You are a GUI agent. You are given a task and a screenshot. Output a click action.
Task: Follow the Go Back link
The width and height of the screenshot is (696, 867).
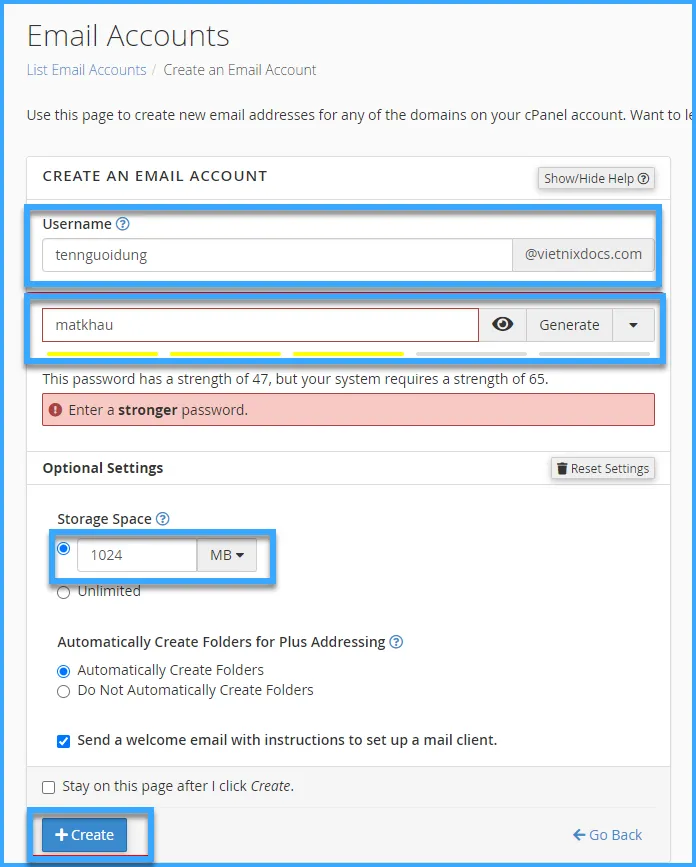pyautogui.click(x=608, y=835)
